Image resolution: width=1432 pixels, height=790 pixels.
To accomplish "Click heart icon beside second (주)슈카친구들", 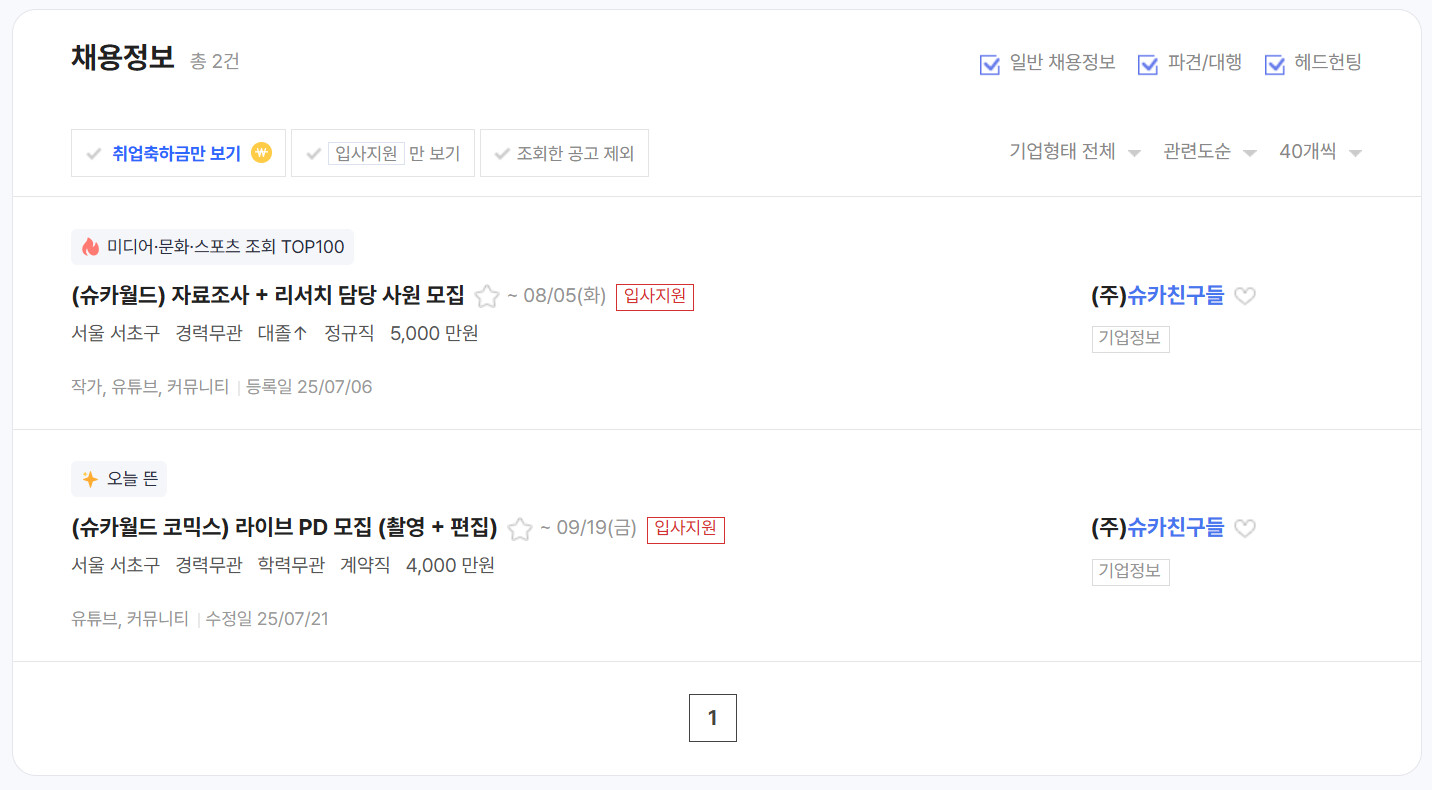I will coord(1245,528).
